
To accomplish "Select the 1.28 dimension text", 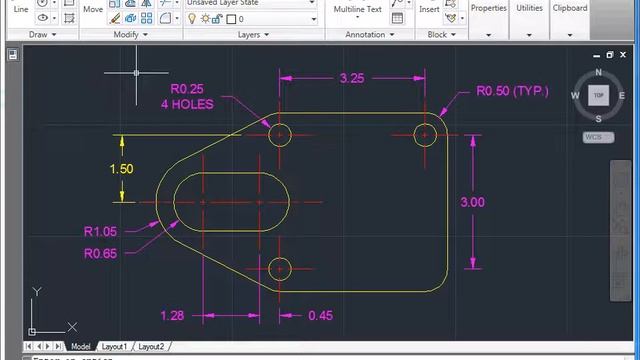I will (172, 316).
